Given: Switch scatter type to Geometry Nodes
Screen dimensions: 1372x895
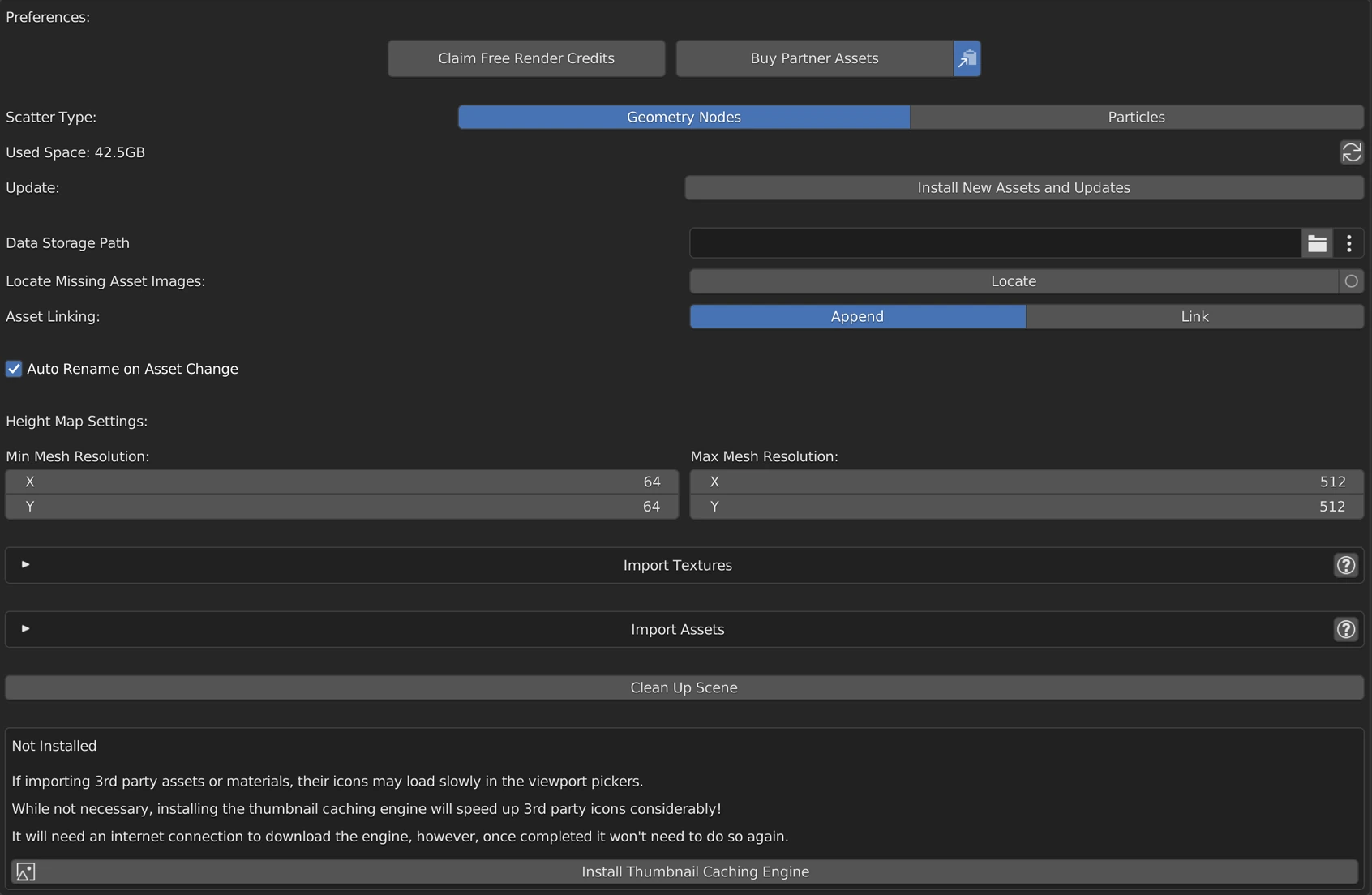Looking at the screenshot, I should [684, 117].
